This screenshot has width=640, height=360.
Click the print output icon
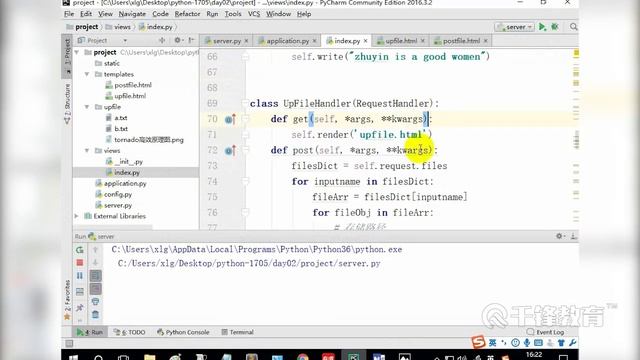(95, 302)
